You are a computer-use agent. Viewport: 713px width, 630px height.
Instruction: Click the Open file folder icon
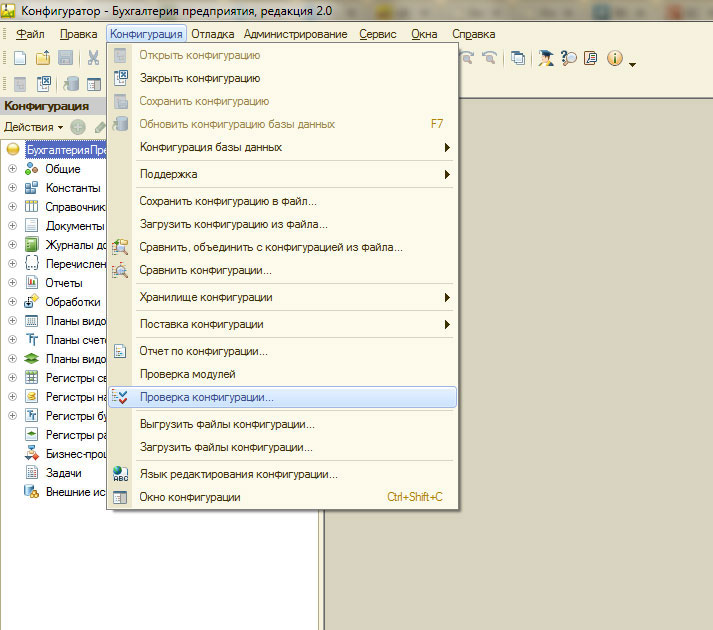(x=43, y=59)
